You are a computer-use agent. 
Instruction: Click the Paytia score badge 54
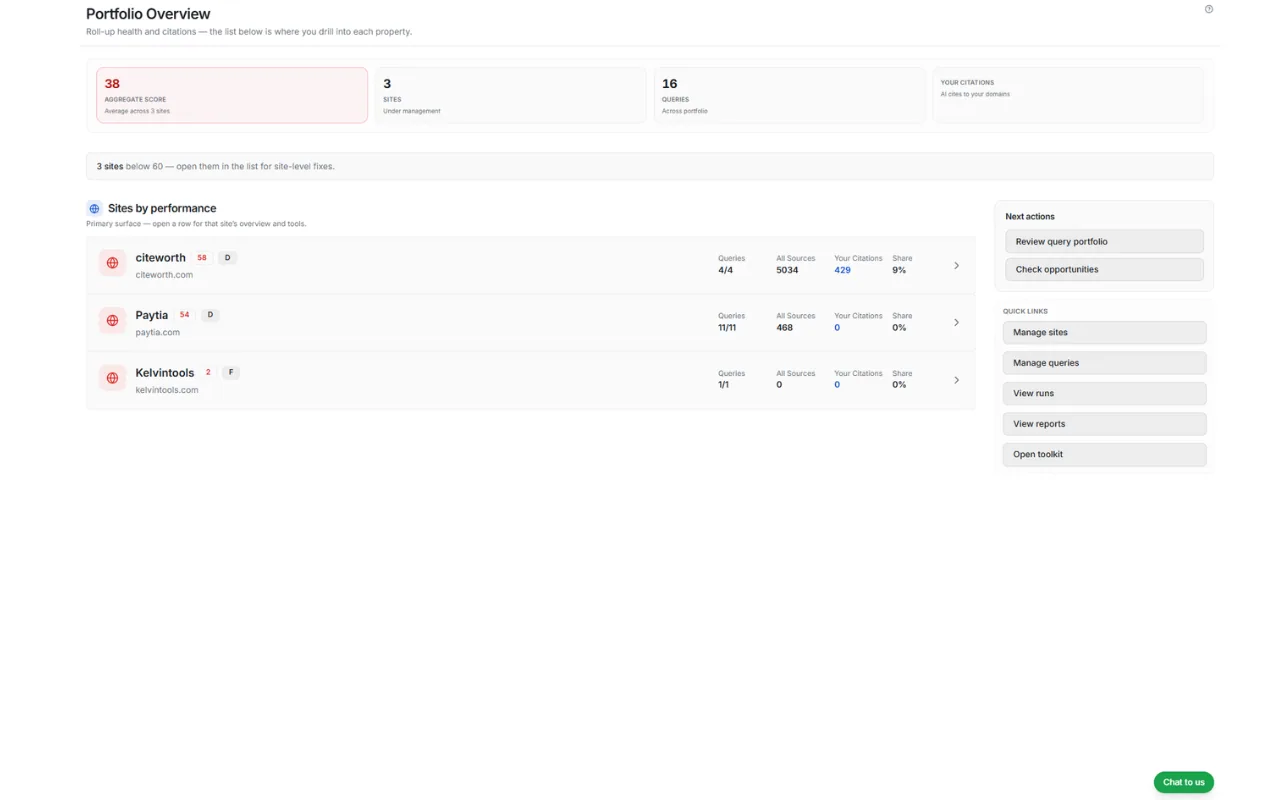(x=184, y=315)
